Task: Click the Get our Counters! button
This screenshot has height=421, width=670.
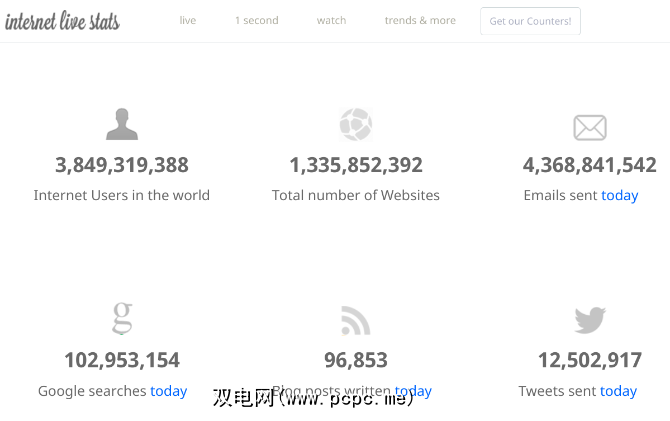Action: tap(530, 21)
